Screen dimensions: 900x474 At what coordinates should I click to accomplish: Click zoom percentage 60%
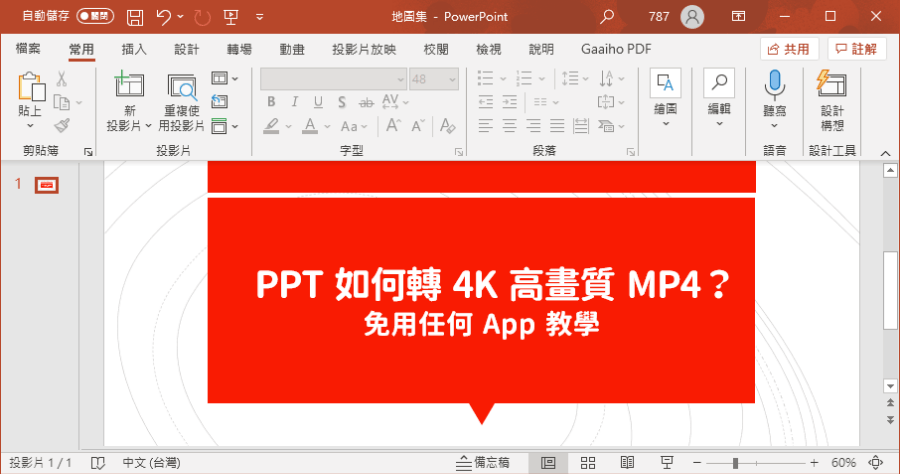(x=843, y=463)
